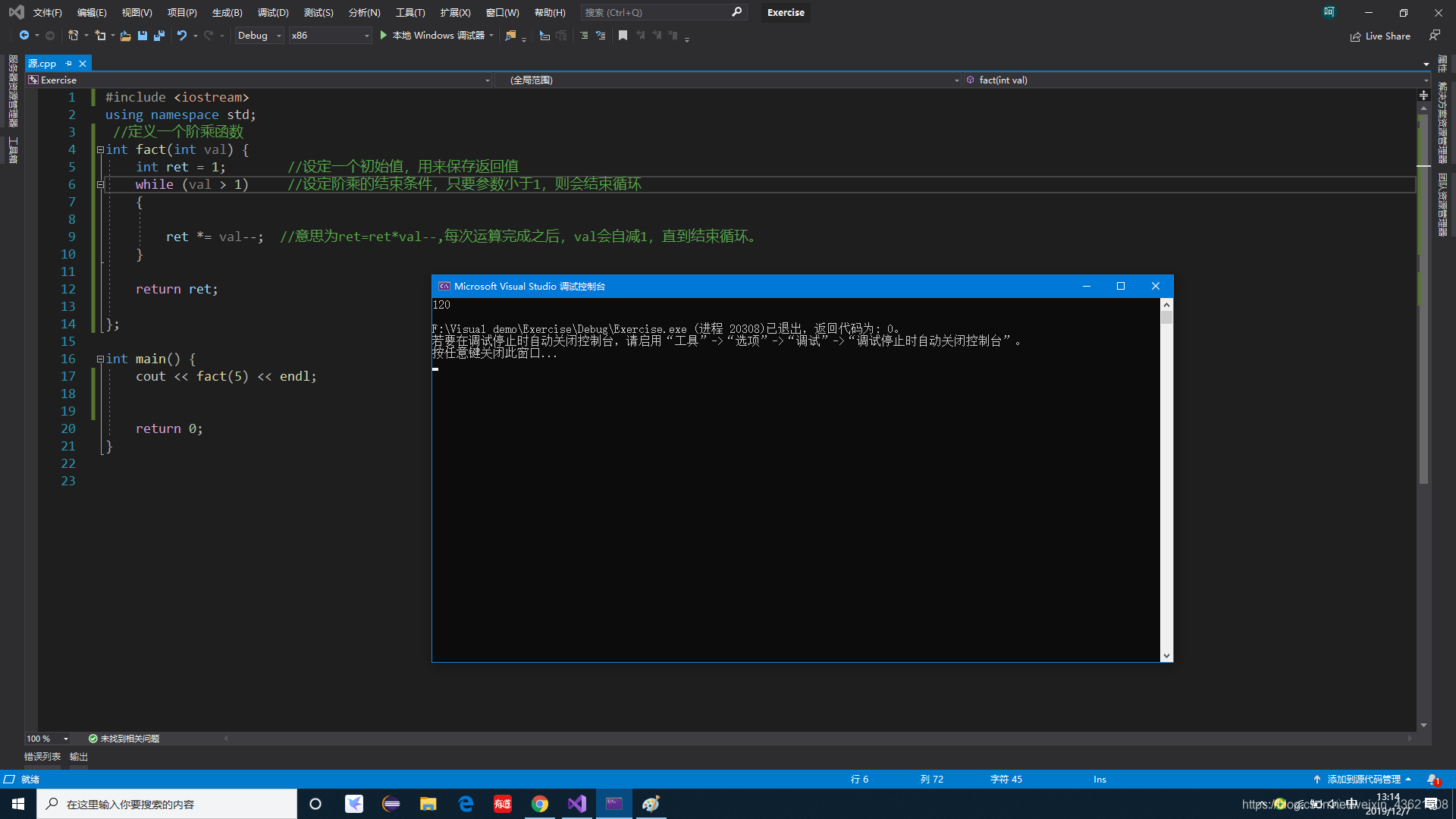Click the Open file folder icon

pyautogui.click(x=125, y=36)
